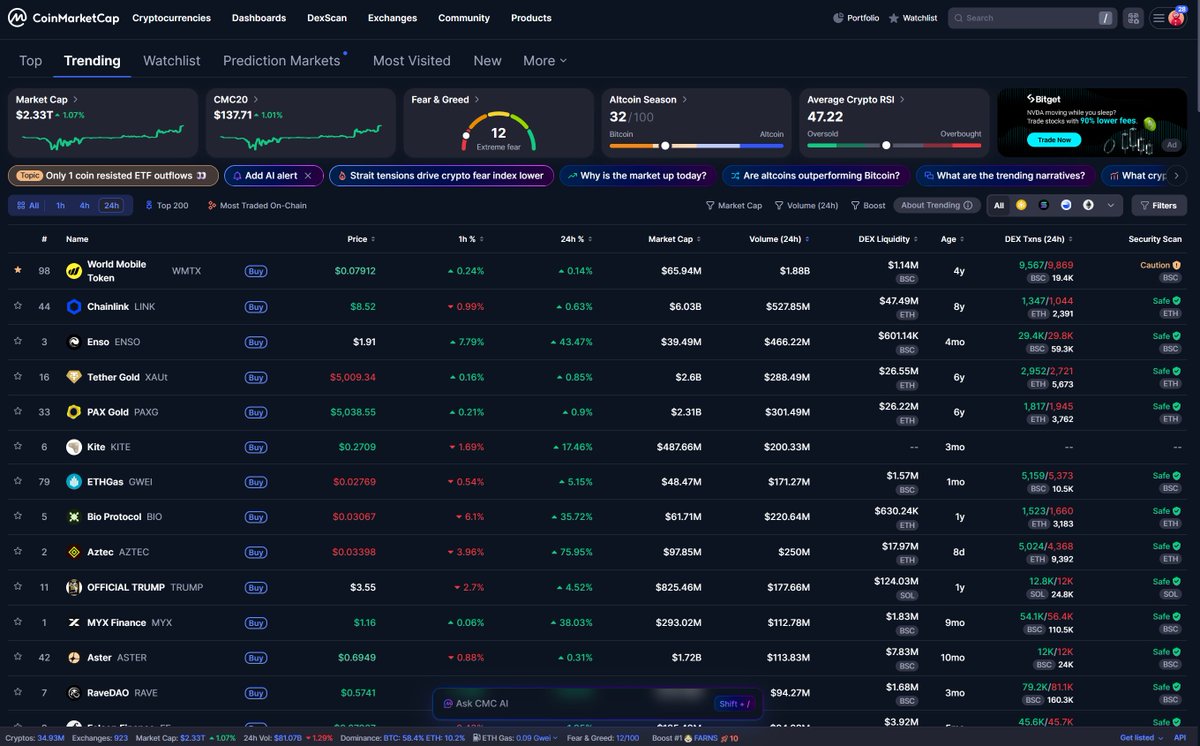The height and width of the screenshot is (746, 1200).
Task: Click the Altcoin Season slider bar
Action: pyautogui.click(x=697, y=145)
